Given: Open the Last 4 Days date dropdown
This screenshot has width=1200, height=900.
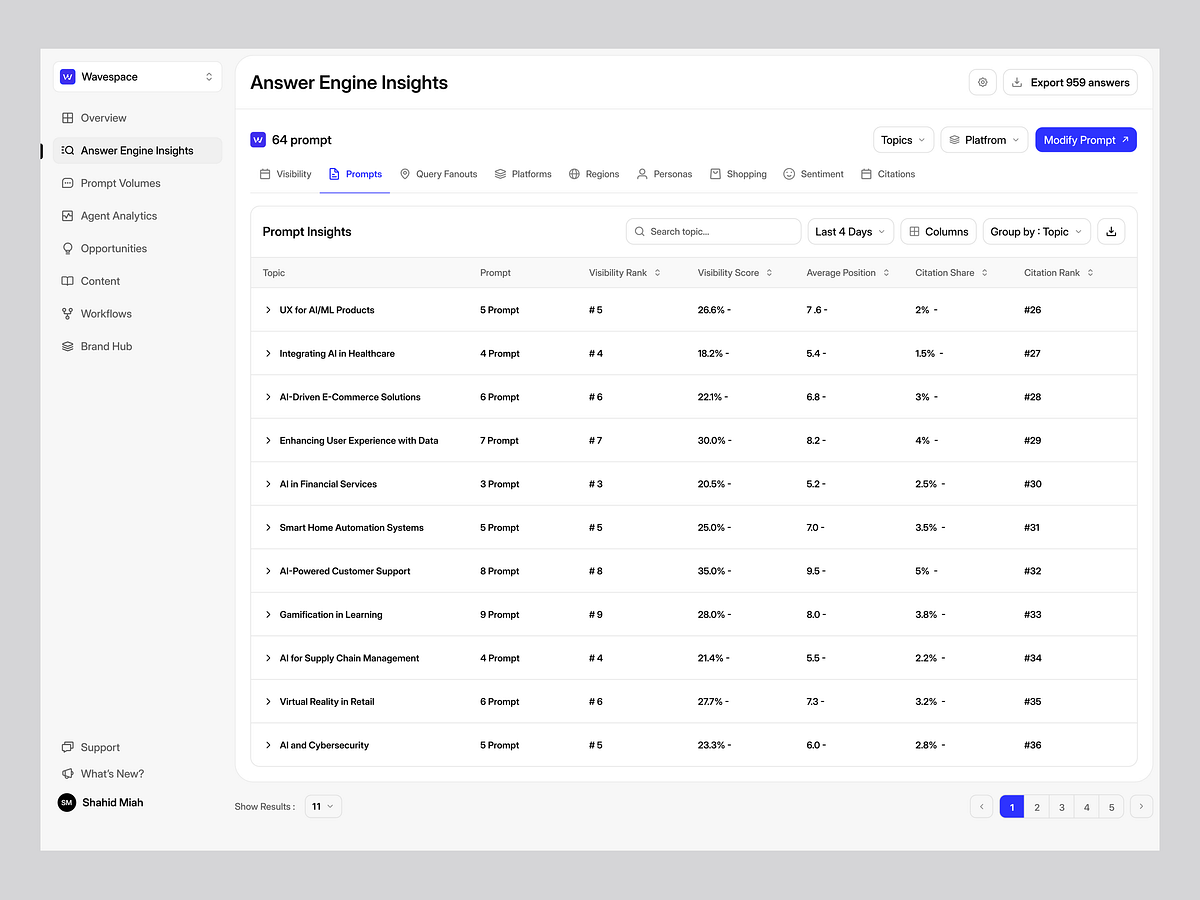Looking at the screenshot, I should click(x=850, y=231).
